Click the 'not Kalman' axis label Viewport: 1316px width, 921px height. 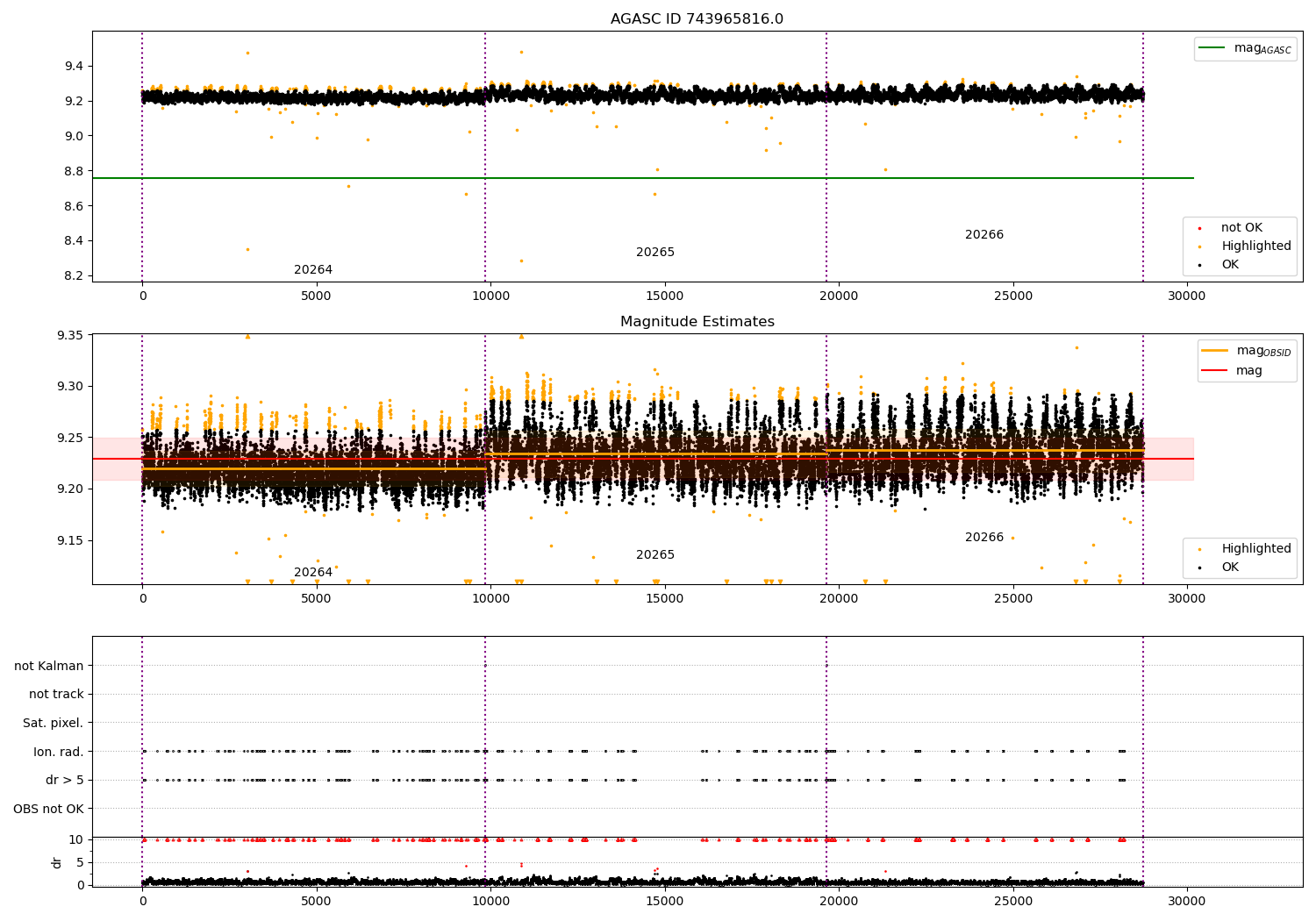tap(49, 667)
